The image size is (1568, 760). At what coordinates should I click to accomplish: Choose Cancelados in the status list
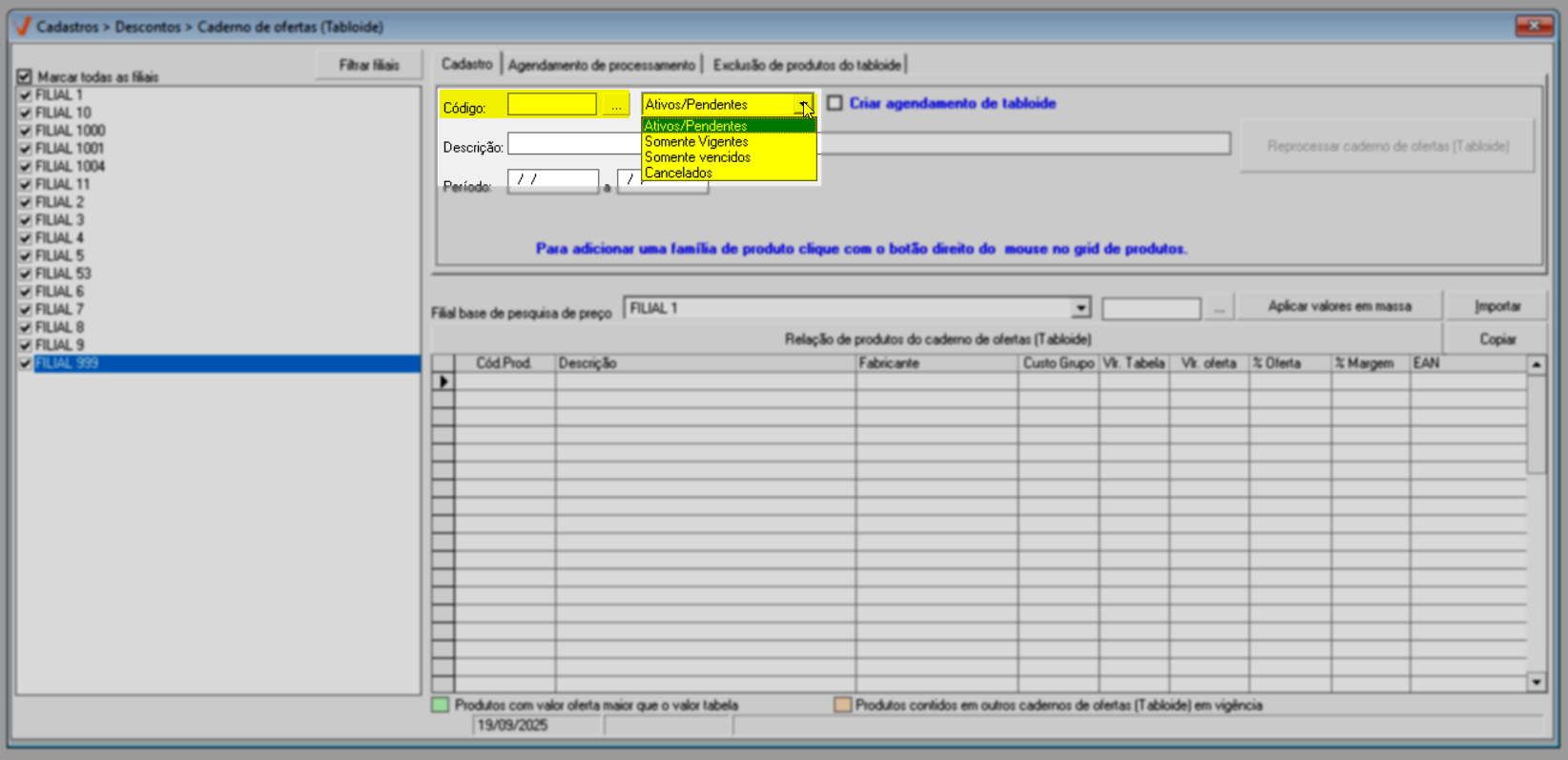[678, 173]
